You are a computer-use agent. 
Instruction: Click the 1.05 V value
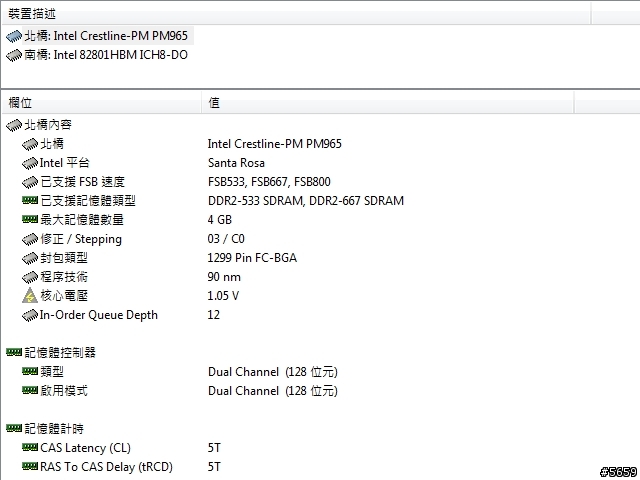click(x=223, y=296)
